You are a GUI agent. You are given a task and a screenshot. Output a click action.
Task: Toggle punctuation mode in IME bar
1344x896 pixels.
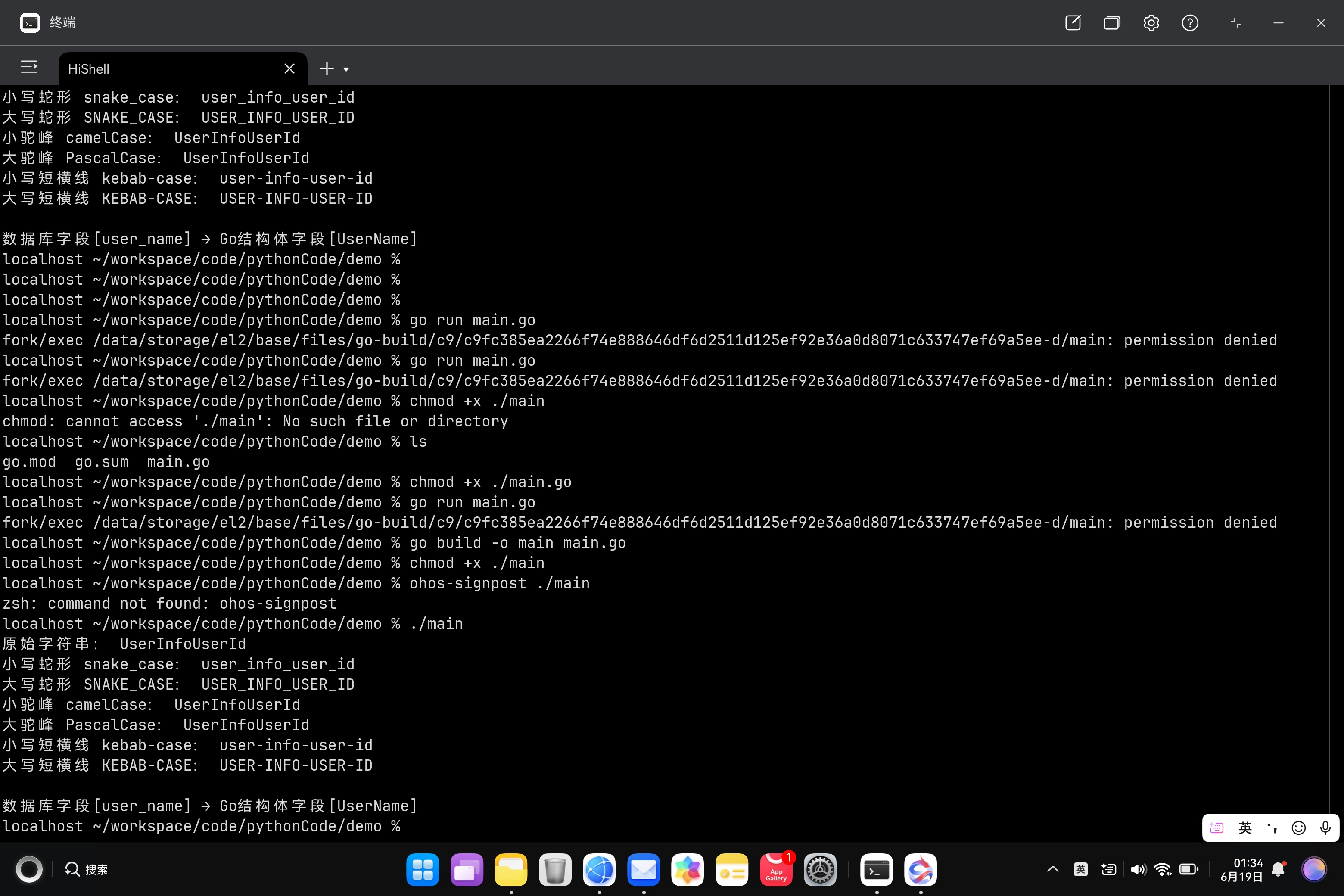1272,828
